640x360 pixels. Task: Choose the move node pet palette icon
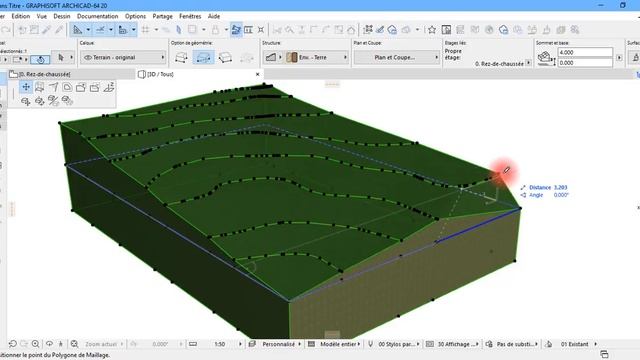tap(26, 87)
